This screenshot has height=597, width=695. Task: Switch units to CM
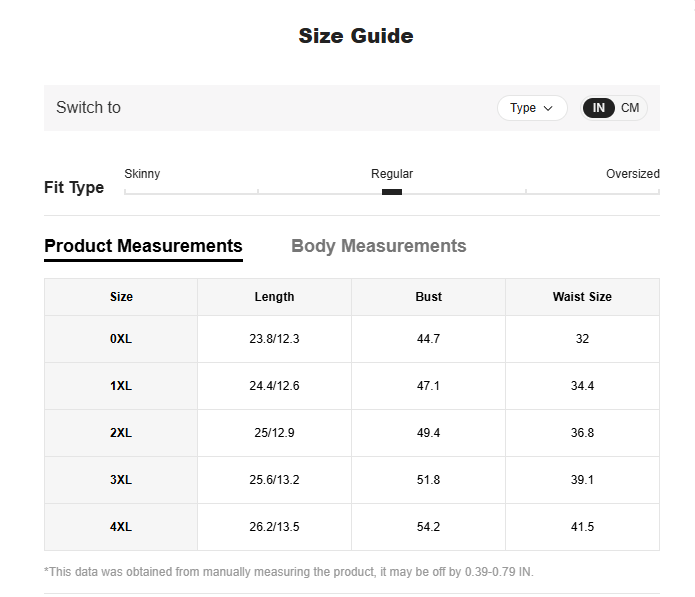630,108
